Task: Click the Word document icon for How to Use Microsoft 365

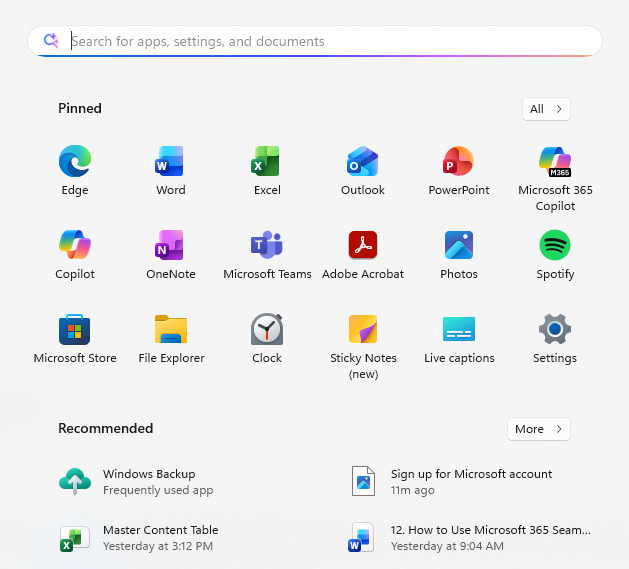Action: click(361, 538)
